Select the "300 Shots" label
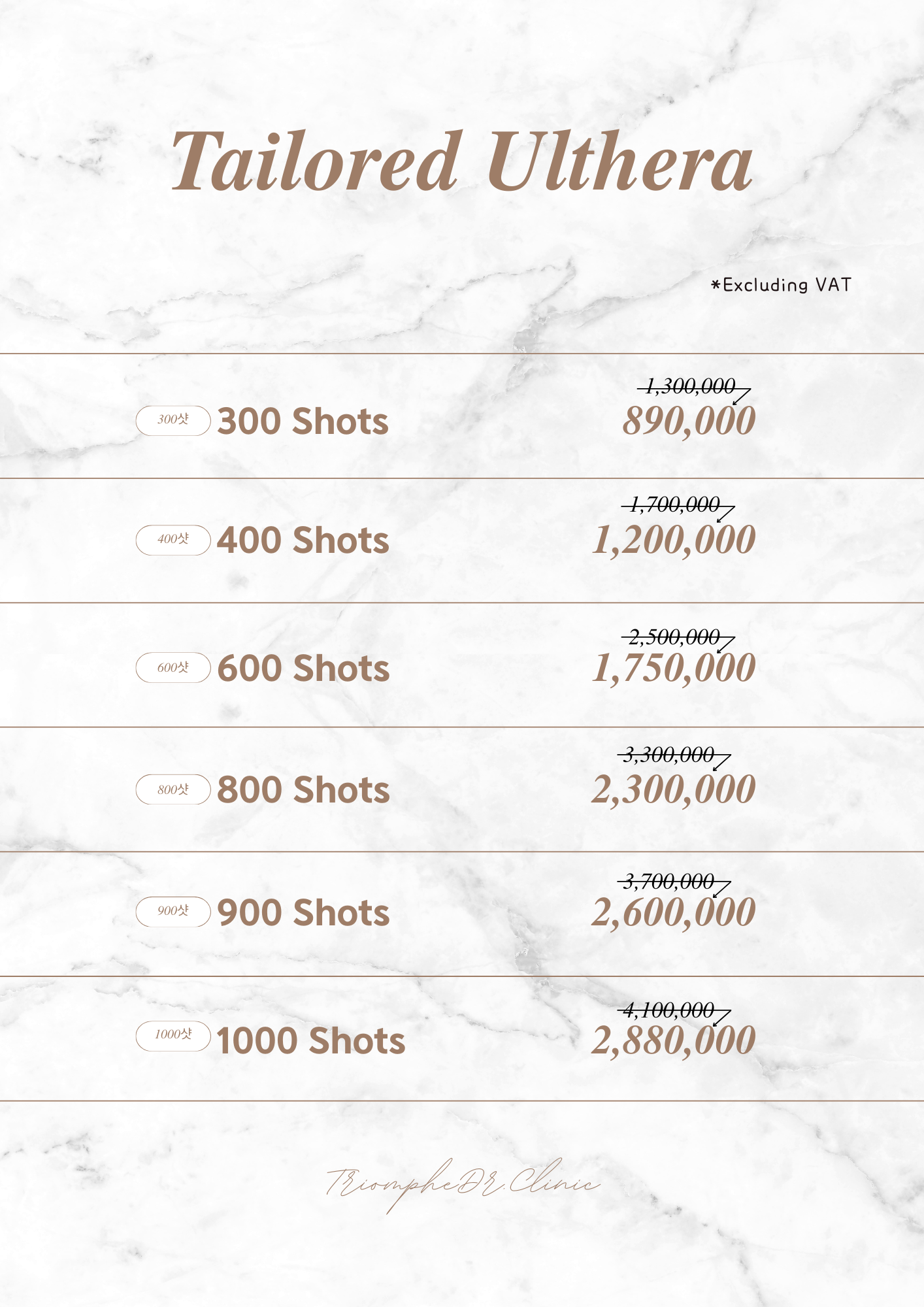924x1307 pixels. point(303,422)
